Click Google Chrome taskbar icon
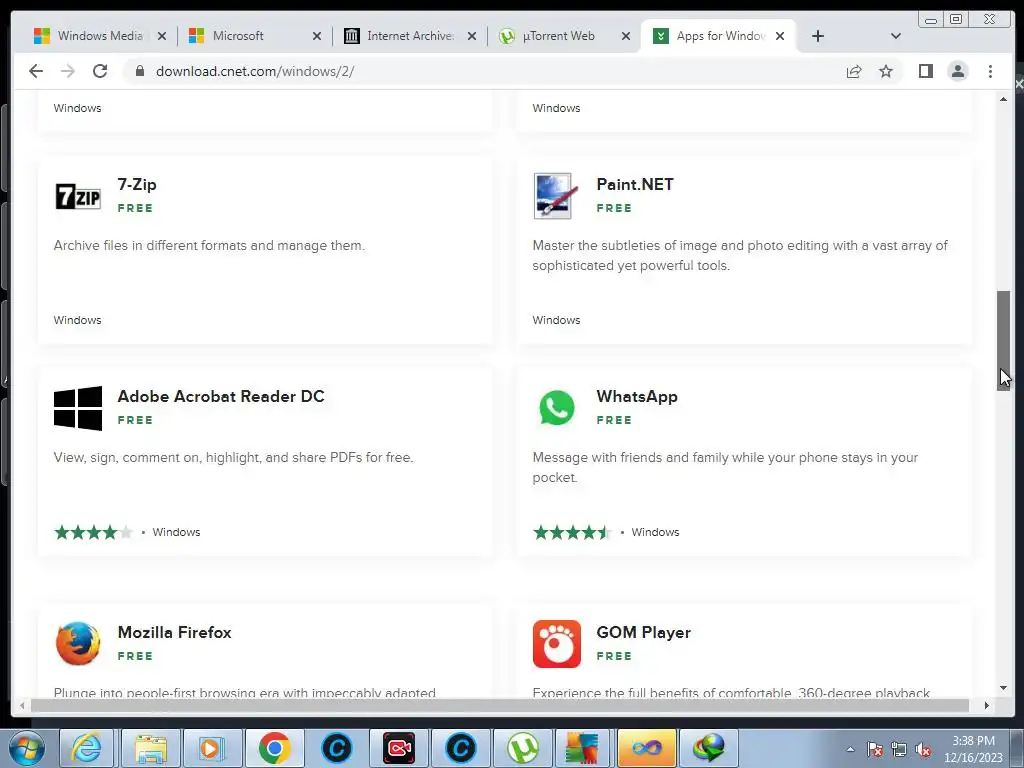The image size is (1024, 768). click(274, 748)
